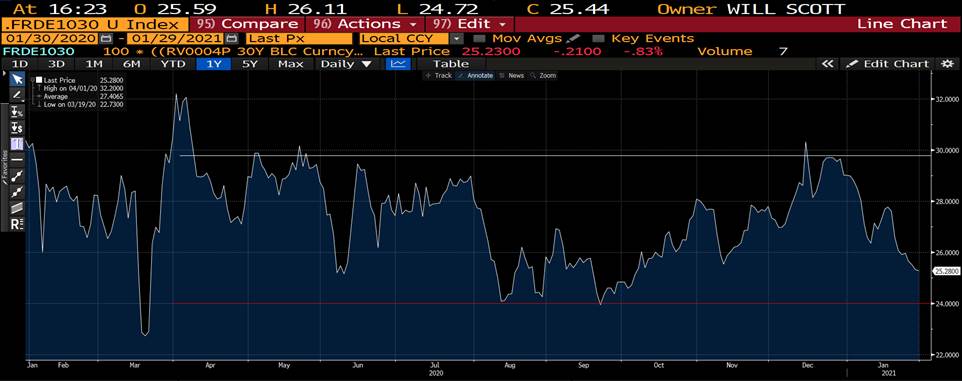Select the YTD range tab
Viewport: 962px width, 381px height.
pyautogui.click(x=172, y=64)
